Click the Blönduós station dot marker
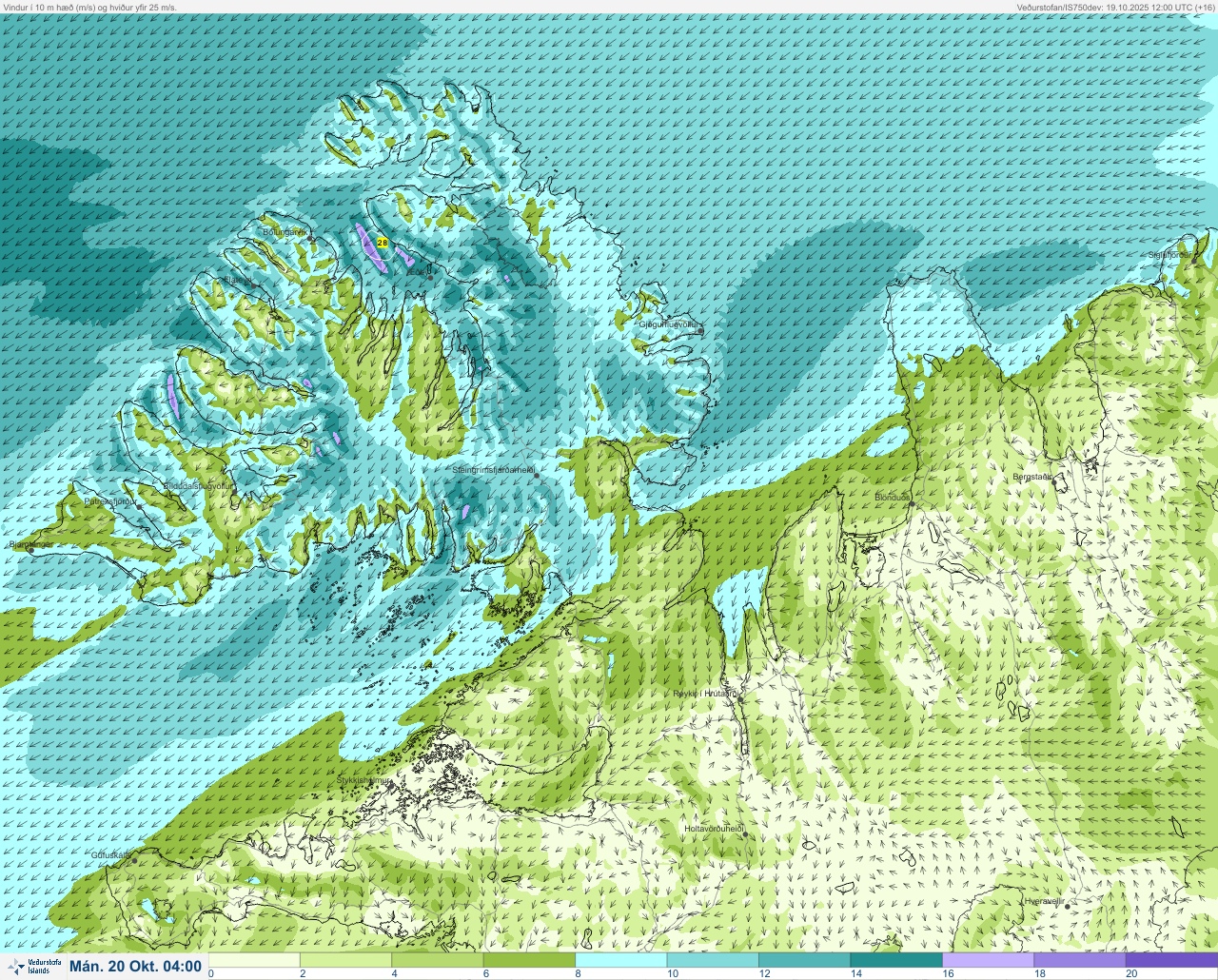1218x980 pixels. click(912, 505)
